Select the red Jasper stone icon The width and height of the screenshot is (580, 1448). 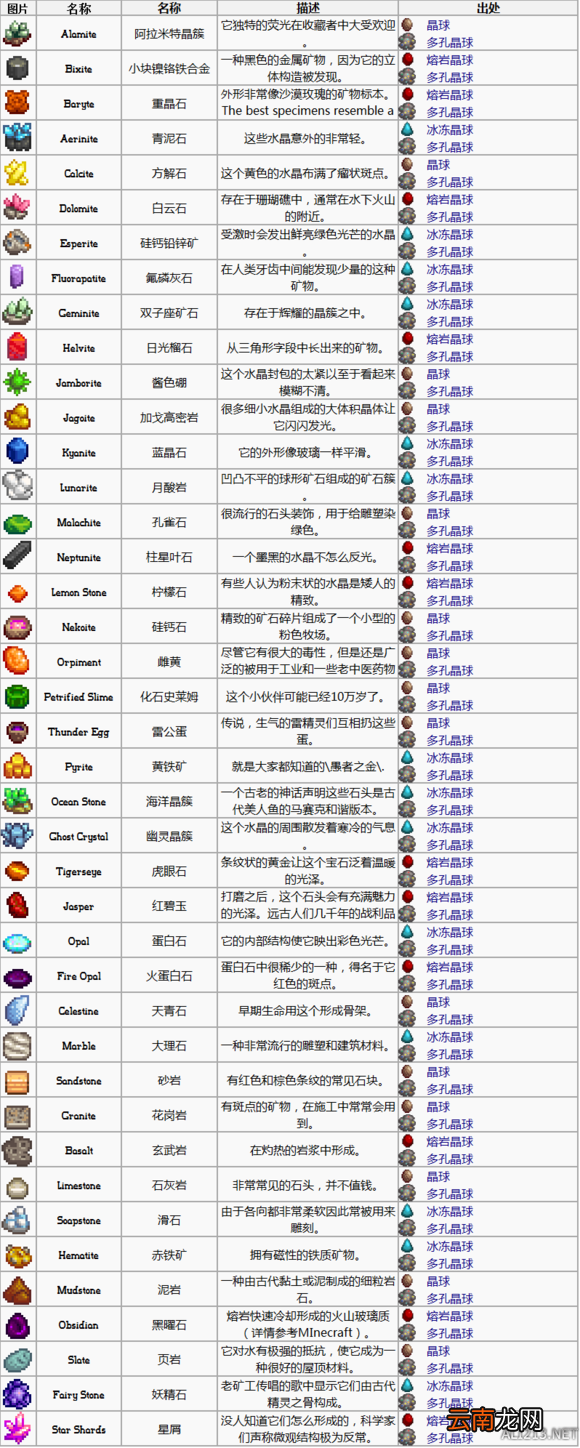point(17,906)
